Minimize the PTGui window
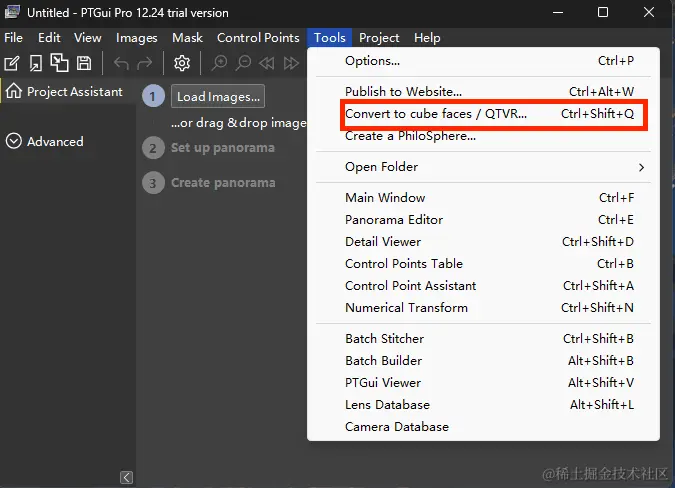Image resolution: width=675 pixels, height=488 pixels. pos(558,12)
